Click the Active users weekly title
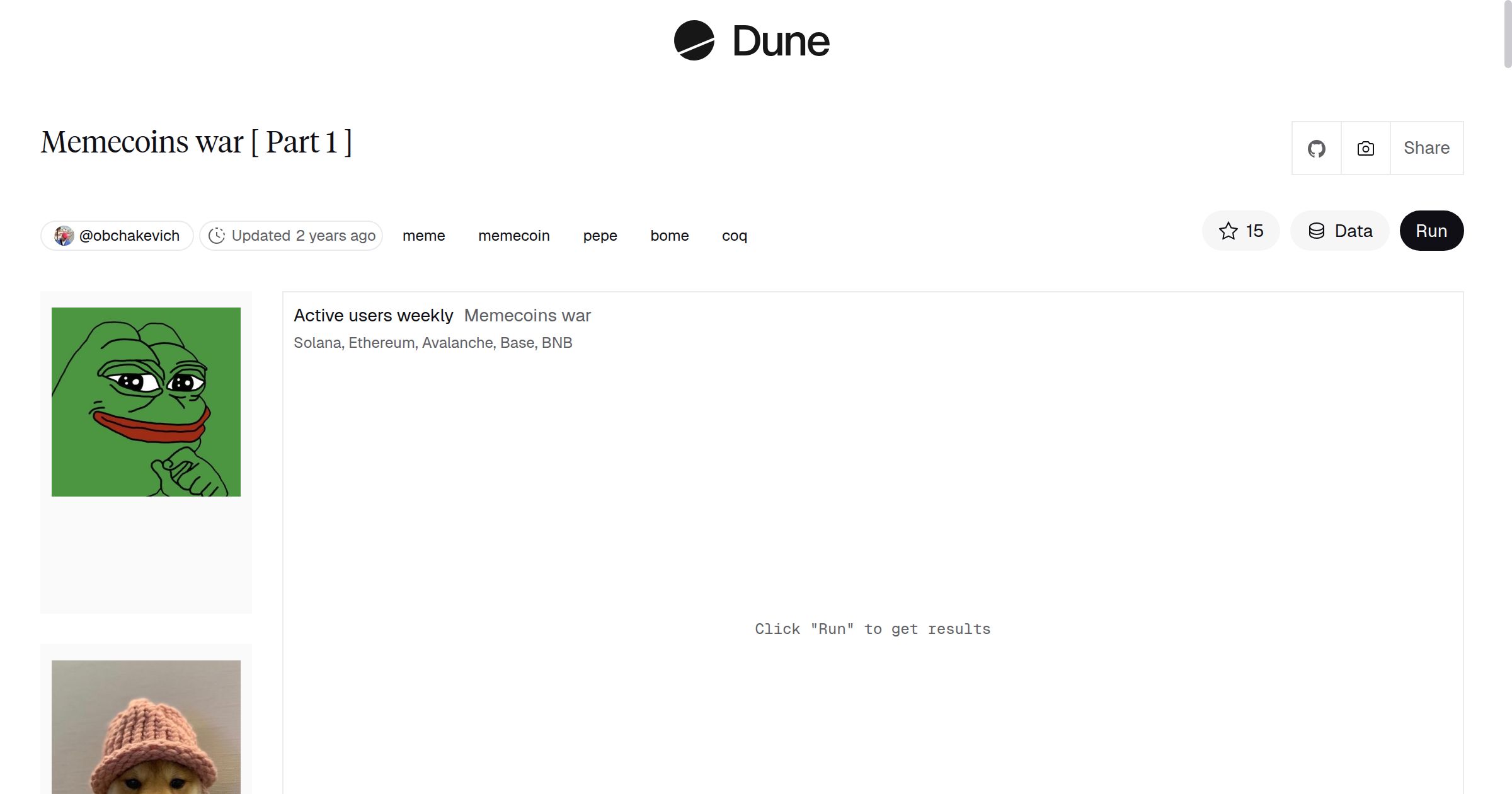The image size is (1512, 794). (374, 315)
